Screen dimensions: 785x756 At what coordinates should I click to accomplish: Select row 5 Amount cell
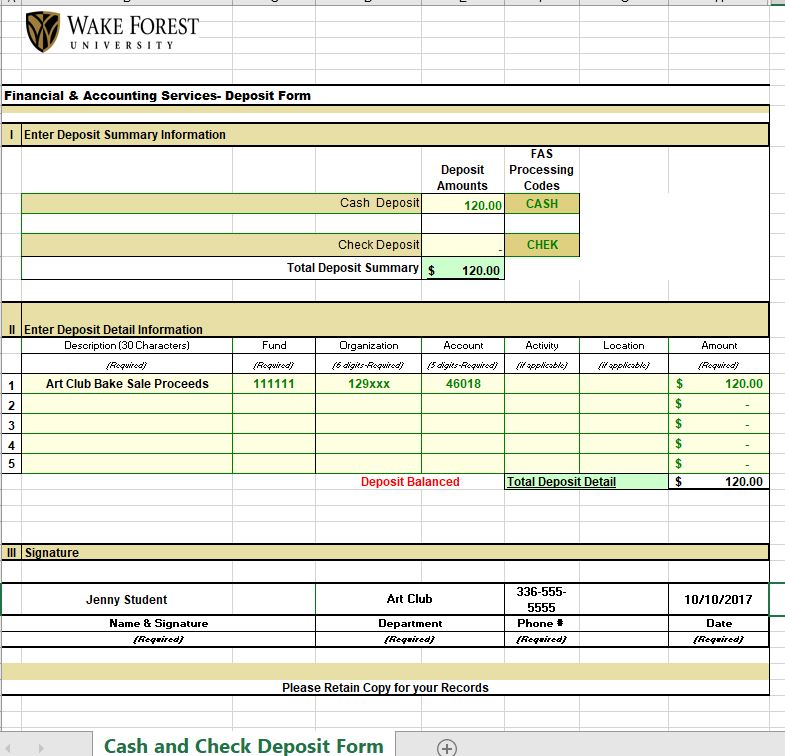pos(719,464)
